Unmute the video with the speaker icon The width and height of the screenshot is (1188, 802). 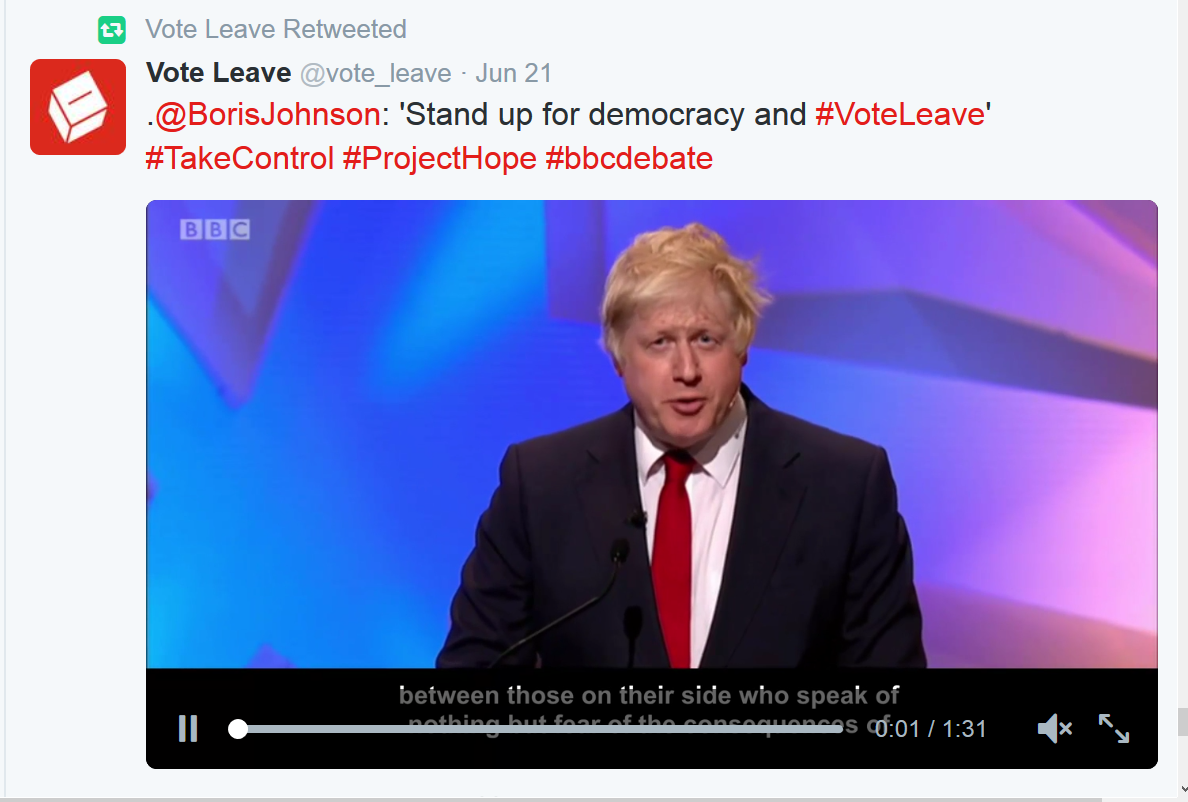point(1055,729)
